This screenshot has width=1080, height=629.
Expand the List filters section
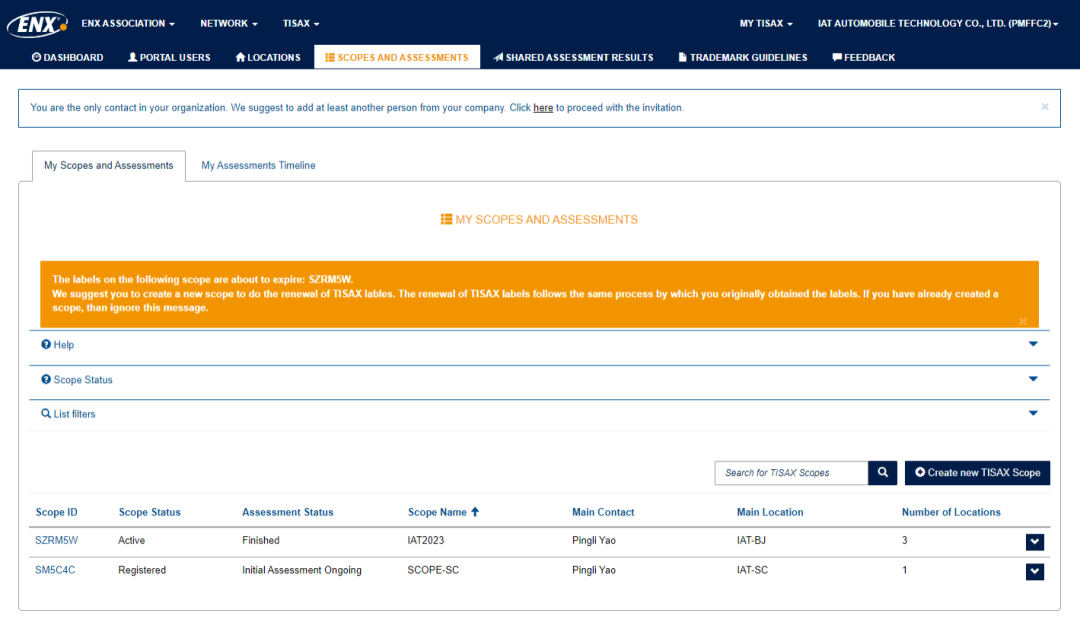point(1033,413)
